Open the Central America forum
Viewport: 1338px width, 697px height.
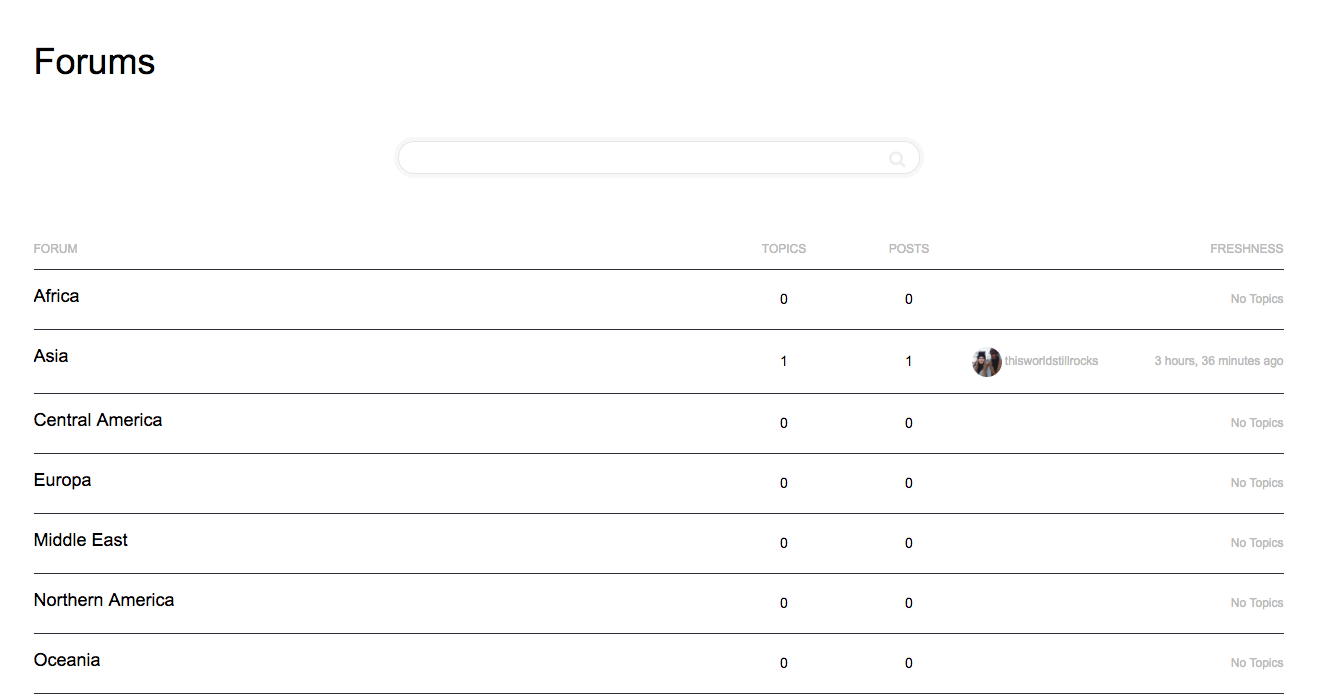[x=98, y=420]
